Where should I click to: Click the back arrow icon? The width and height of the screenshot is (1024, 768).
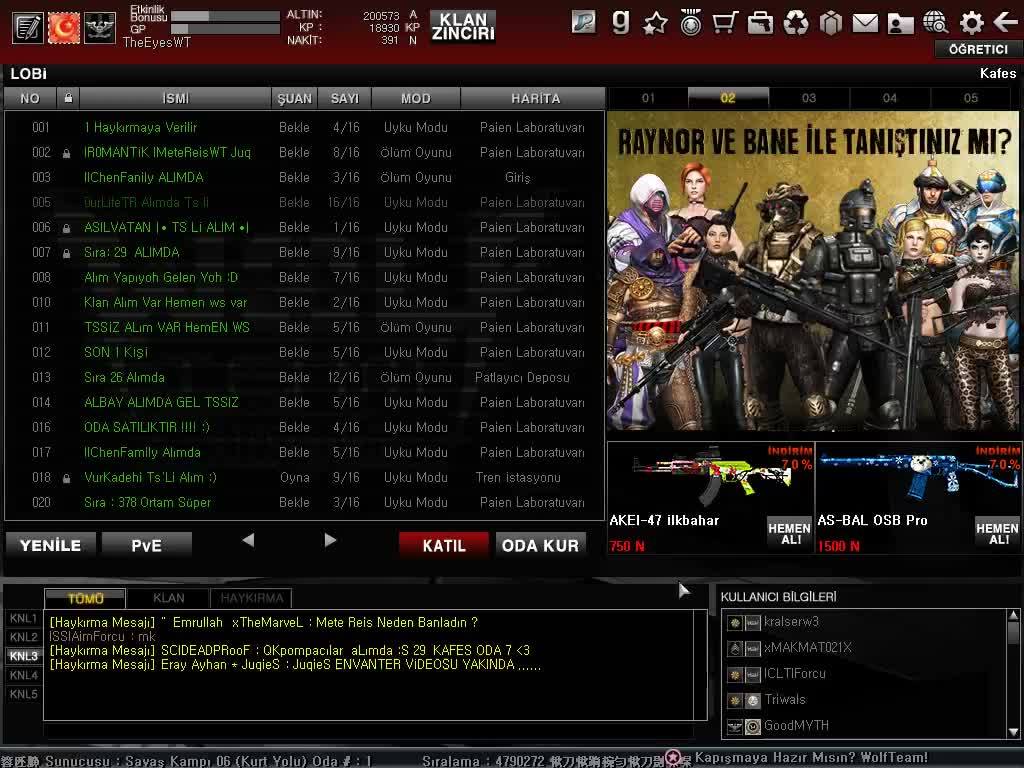1006,23
